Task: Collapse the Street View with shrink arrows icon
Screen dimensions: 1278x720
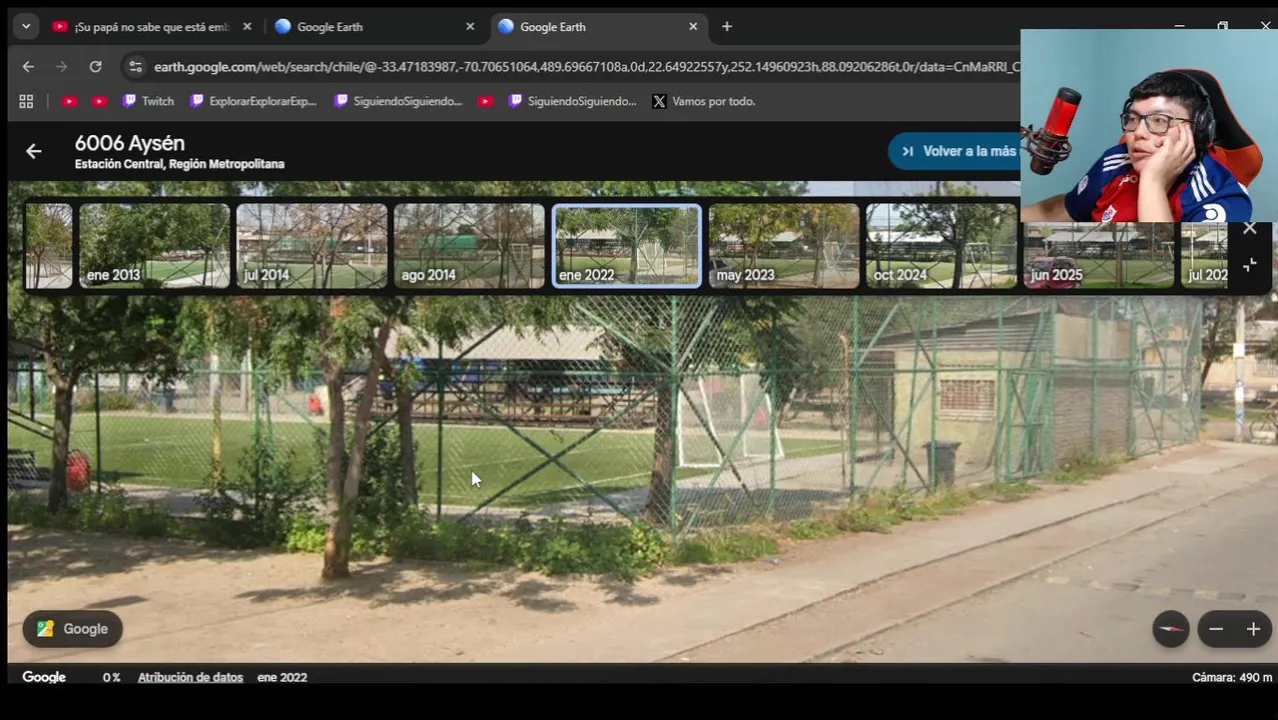Action: tap(1249, 265)
